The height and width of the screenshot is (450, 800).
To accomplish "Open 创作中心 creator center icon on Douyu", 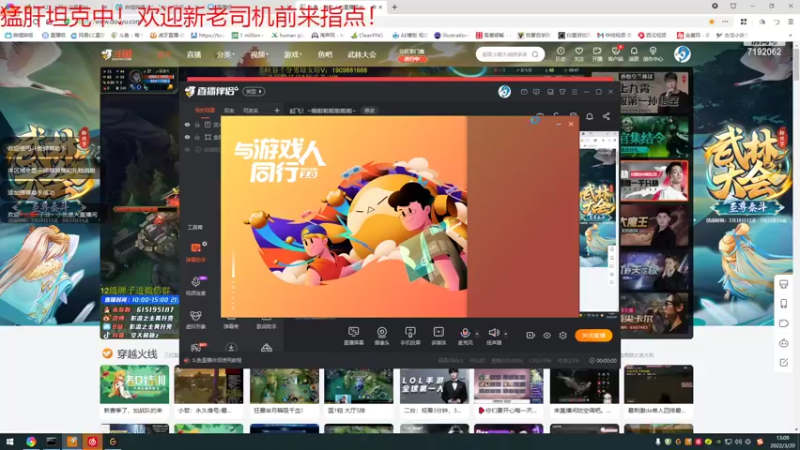I will (653, 54).
